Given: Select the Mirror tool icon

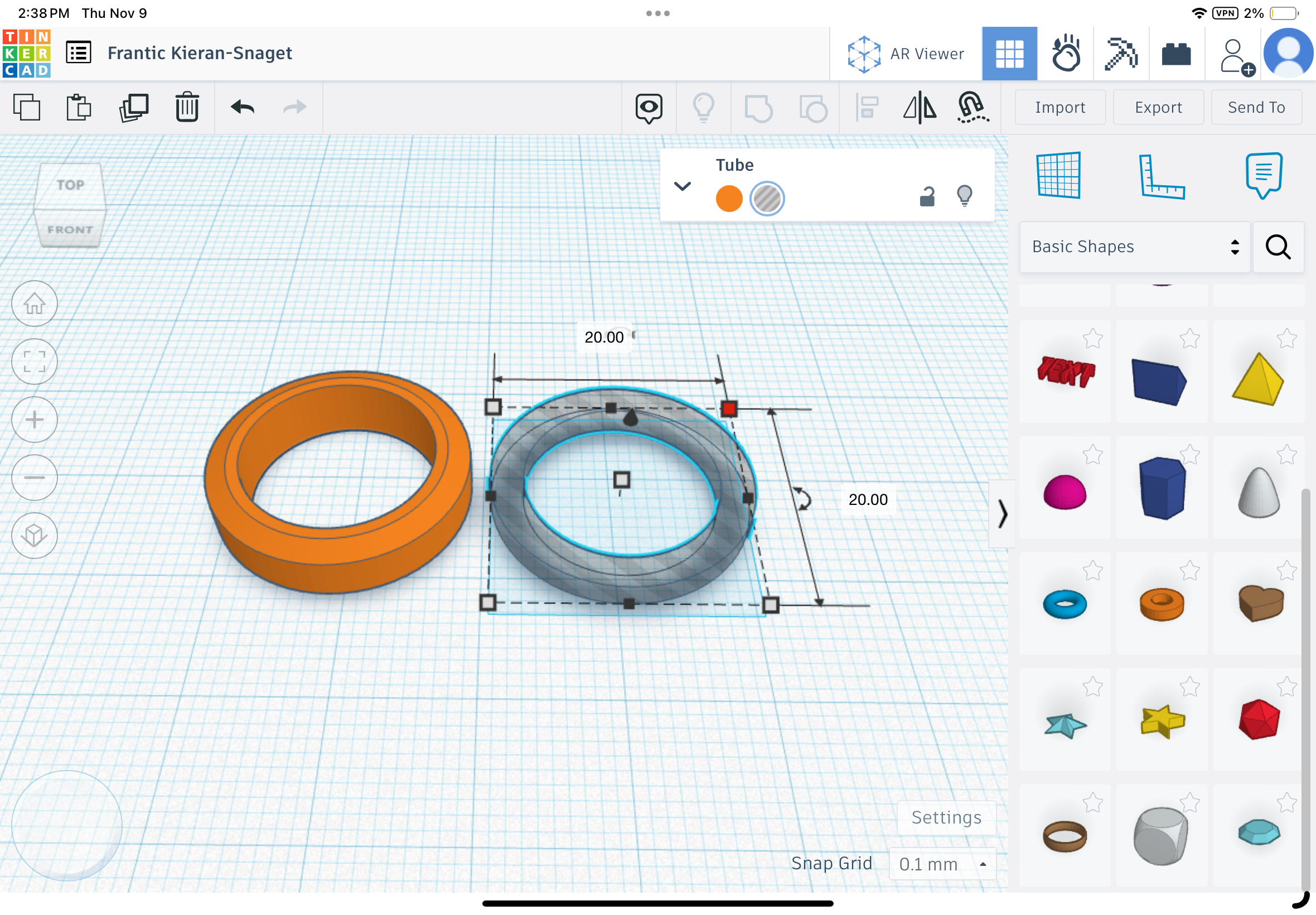Looking at the screenshot, I should click(x=919, y=107).
